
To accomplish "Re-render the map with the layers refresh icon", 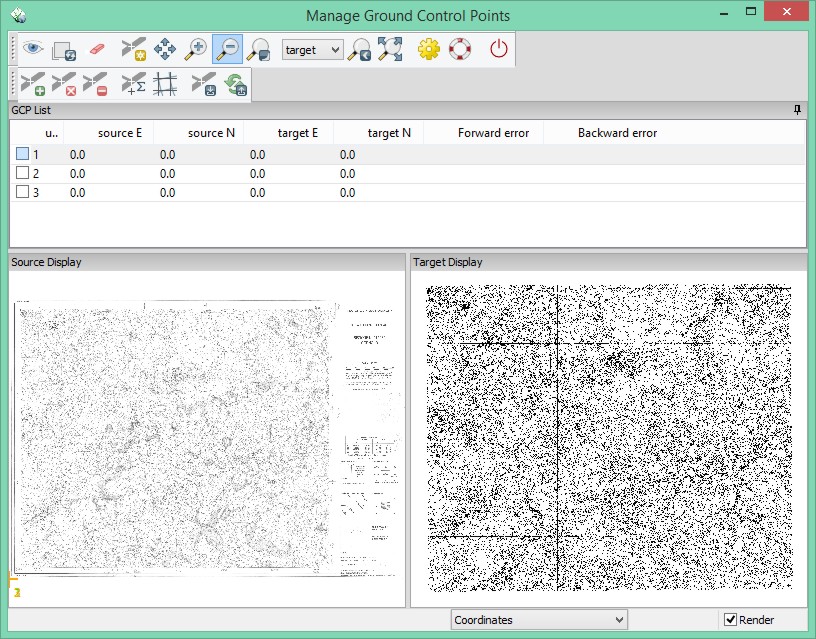I will click(64, 50).
